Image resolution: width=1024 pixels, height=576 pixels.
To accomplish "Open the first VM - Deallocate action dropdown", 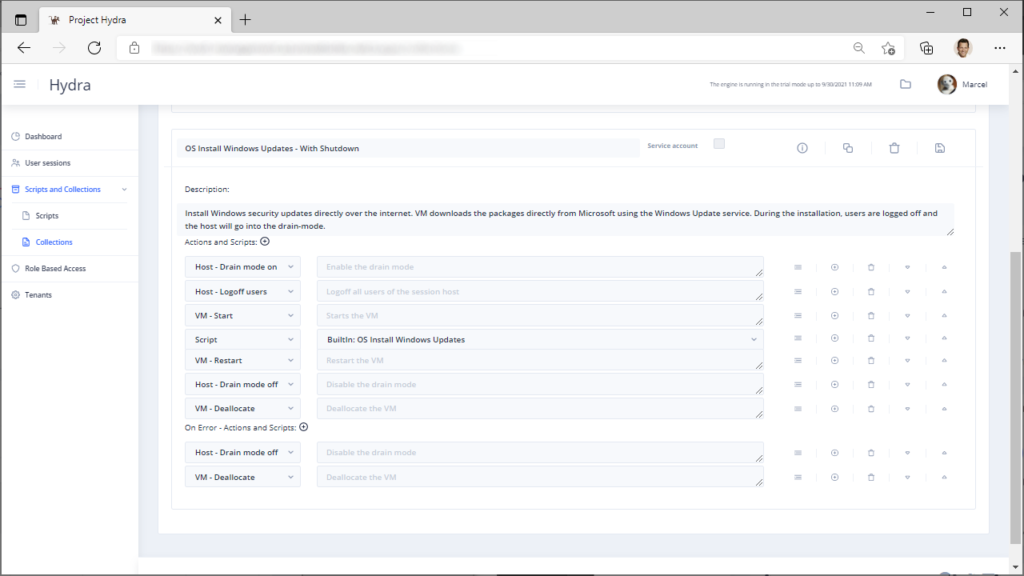I will (x=242, y=409).
